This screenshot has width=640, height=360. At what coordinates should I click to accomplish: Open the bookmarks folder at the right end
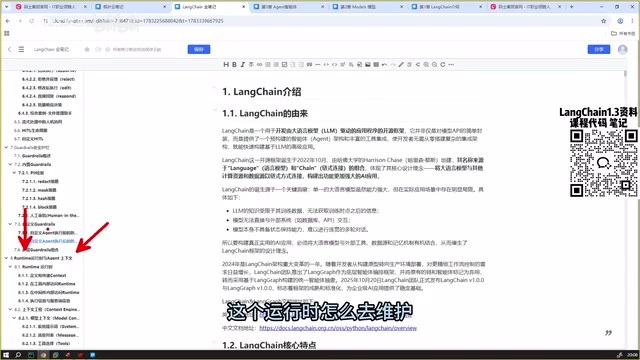[x=623, y=33]
